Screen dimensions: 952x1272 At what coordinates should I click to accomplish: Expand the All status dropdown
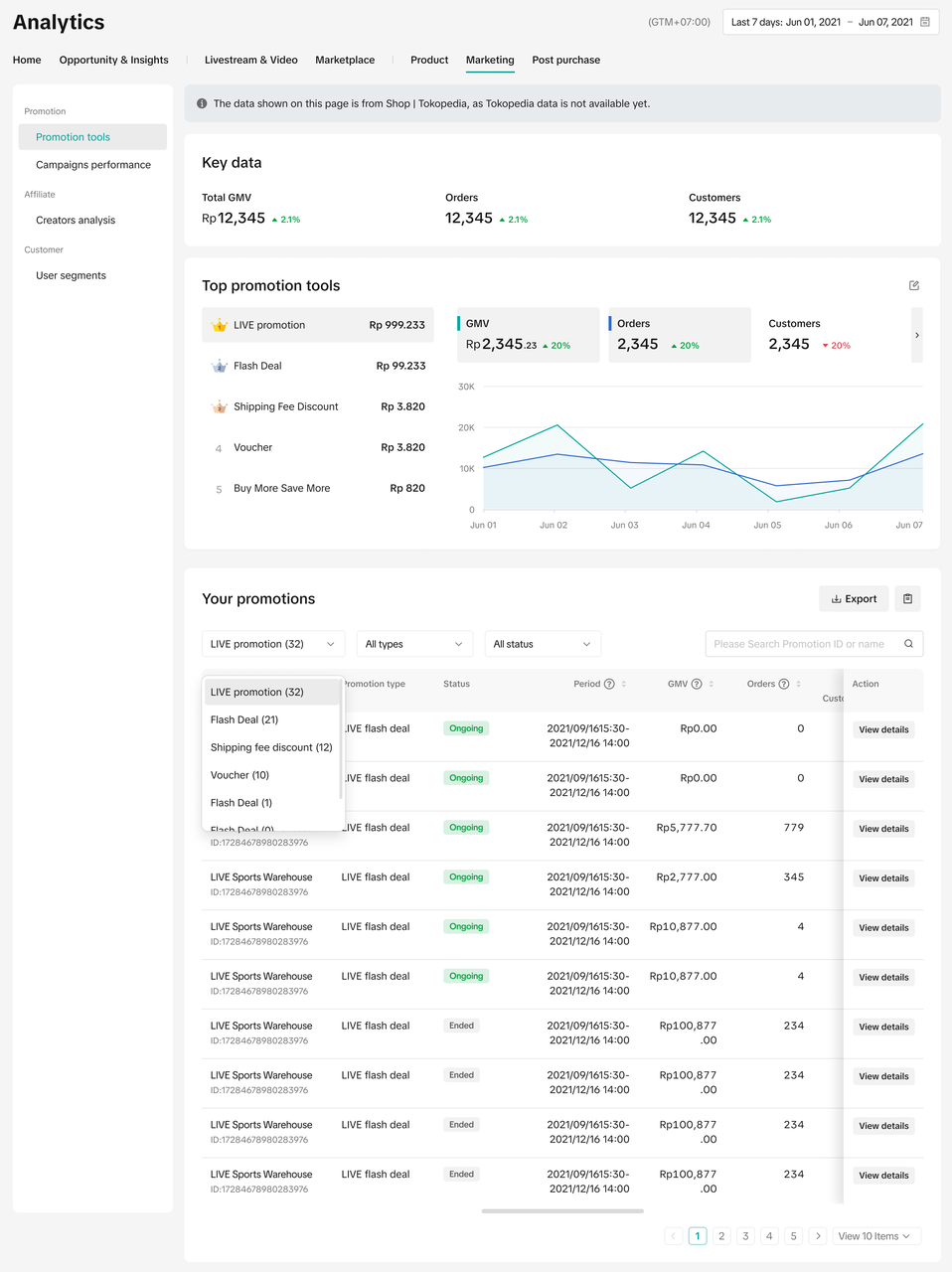click(x=542, y=644)
